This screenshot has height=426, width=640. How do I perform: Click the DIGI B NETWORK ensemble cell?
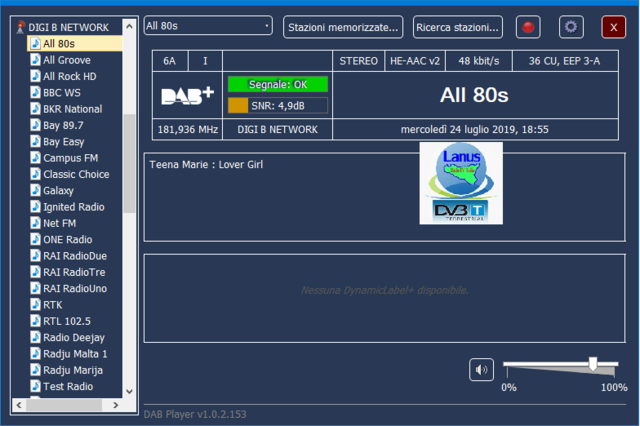[278, 129]
